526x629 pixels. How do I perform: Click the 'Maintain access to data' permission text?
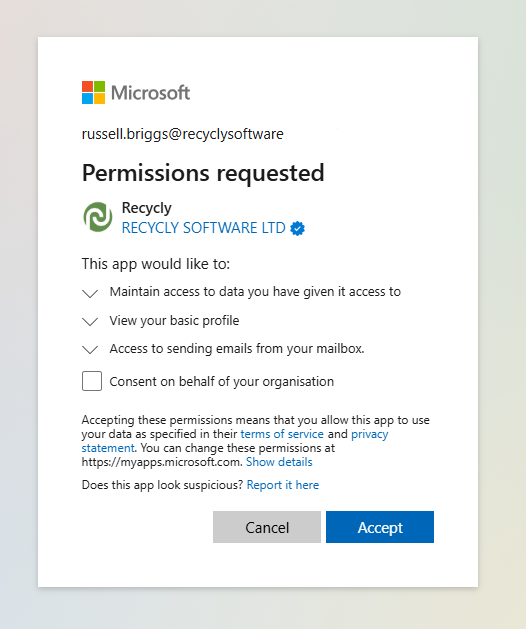pos(255,292)
